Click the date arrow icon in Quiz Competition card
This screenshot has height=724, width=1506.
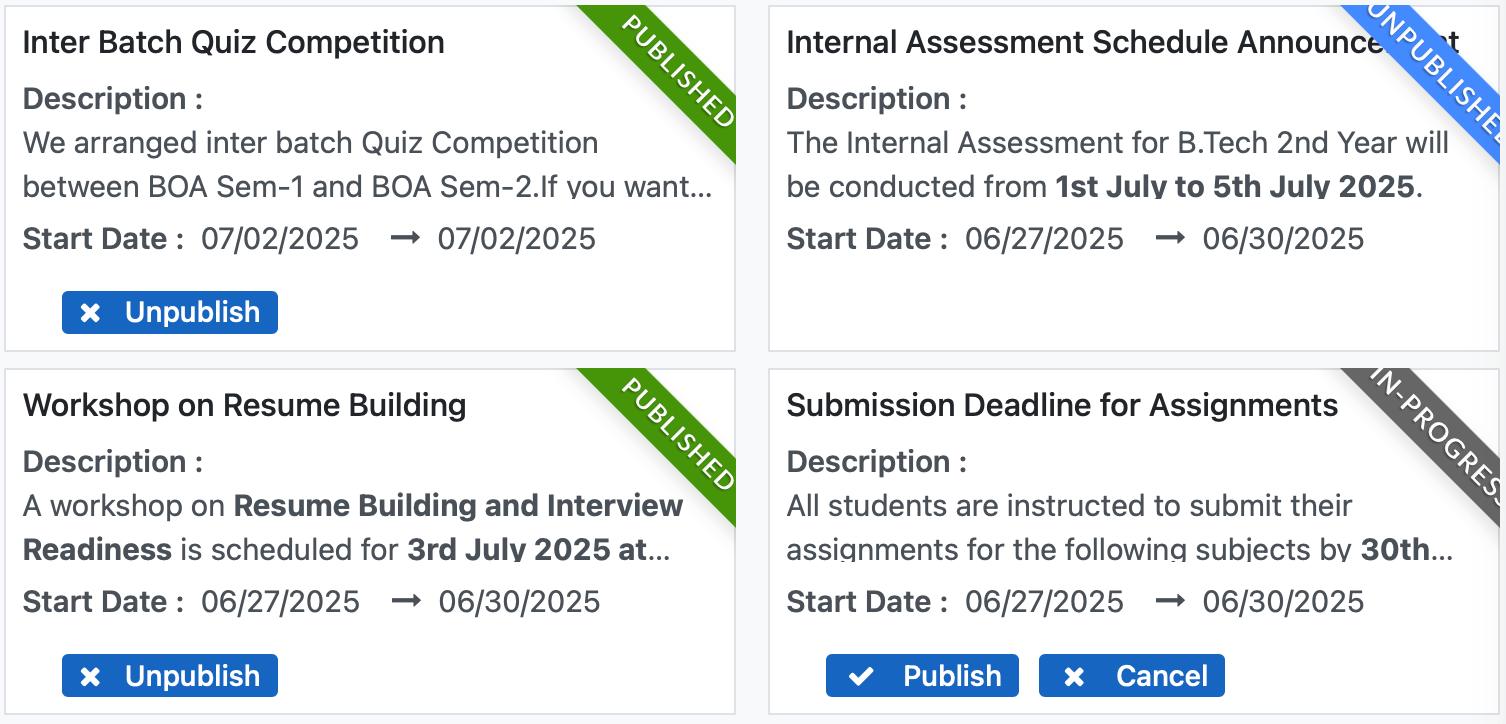point(404,239)
